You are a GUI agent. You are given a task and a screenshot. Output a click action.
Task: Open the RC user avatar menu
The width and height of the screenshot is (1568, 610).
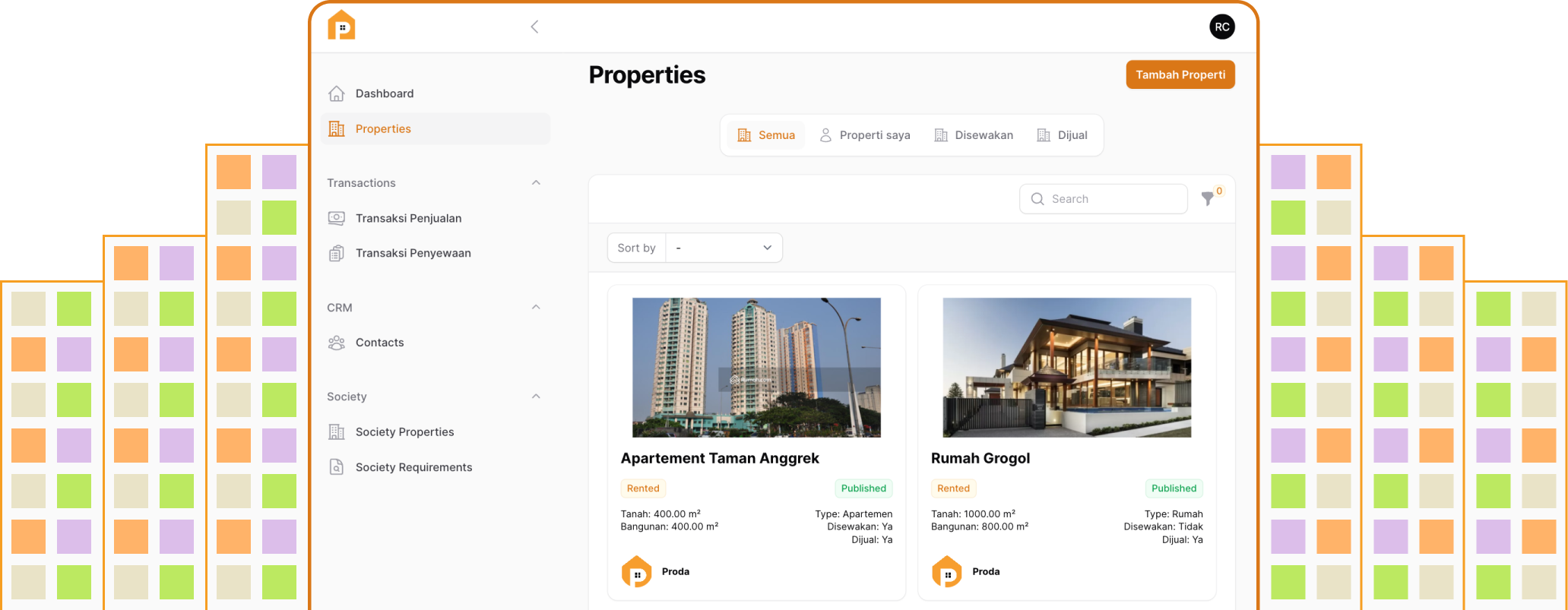click(1221, 27)
